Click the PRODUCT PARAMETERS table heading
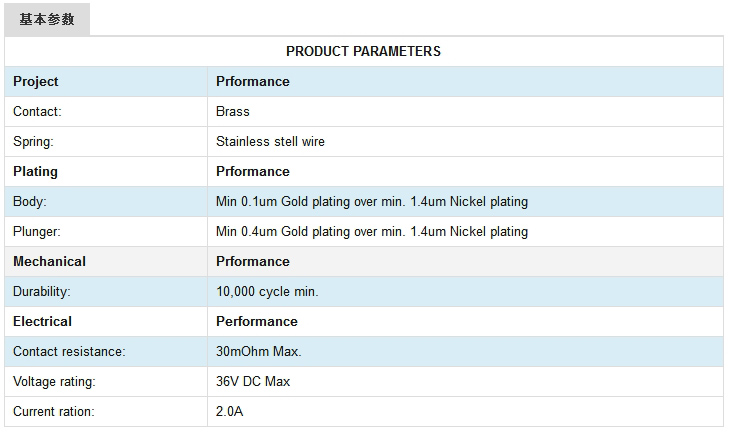The width and height of the screenshot is (730, 437). click(x=363, y=51)
